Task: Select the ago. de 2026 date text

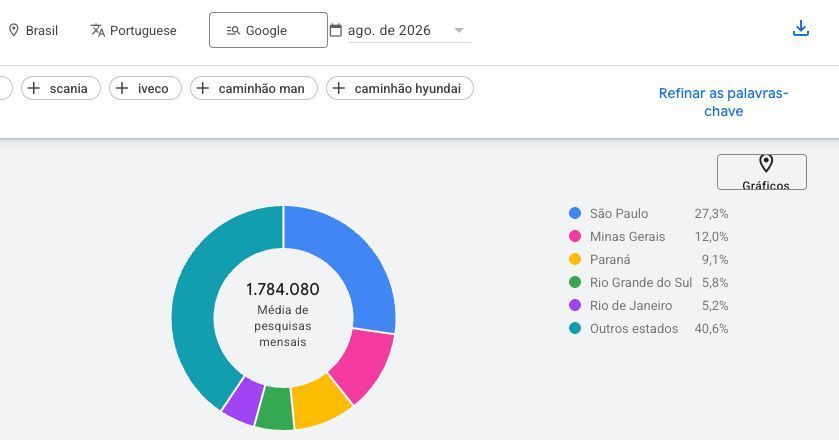Action: coord(389,31)
